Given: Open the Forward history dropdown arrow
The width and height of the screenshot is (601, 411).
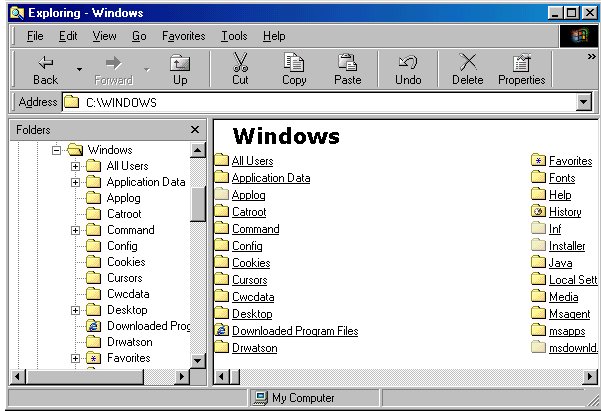Looking at the screenshot, I should (147, 70).
